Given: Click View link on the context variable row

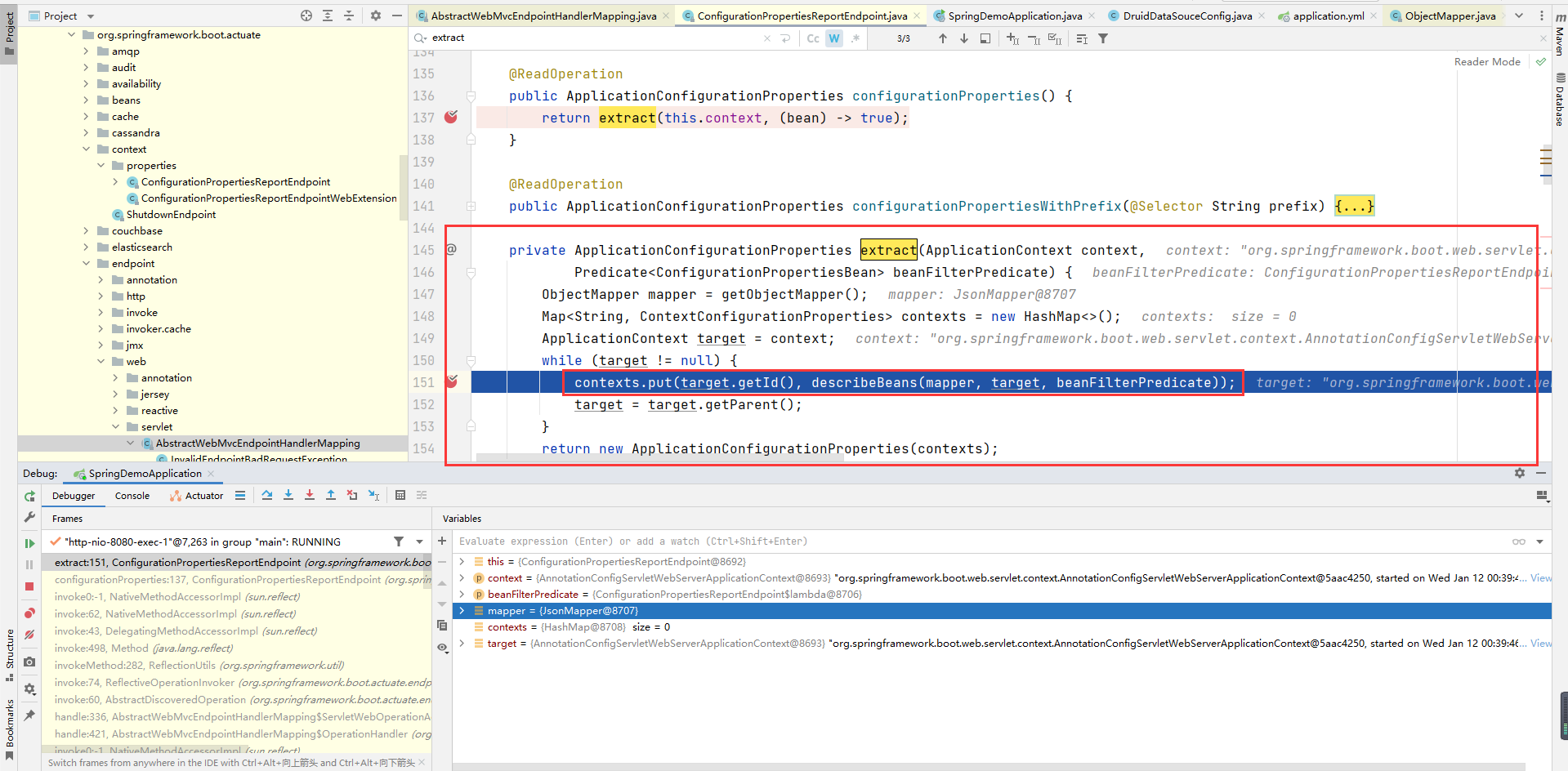Looking at the screenshot, I should click(x=1541, y=577).
